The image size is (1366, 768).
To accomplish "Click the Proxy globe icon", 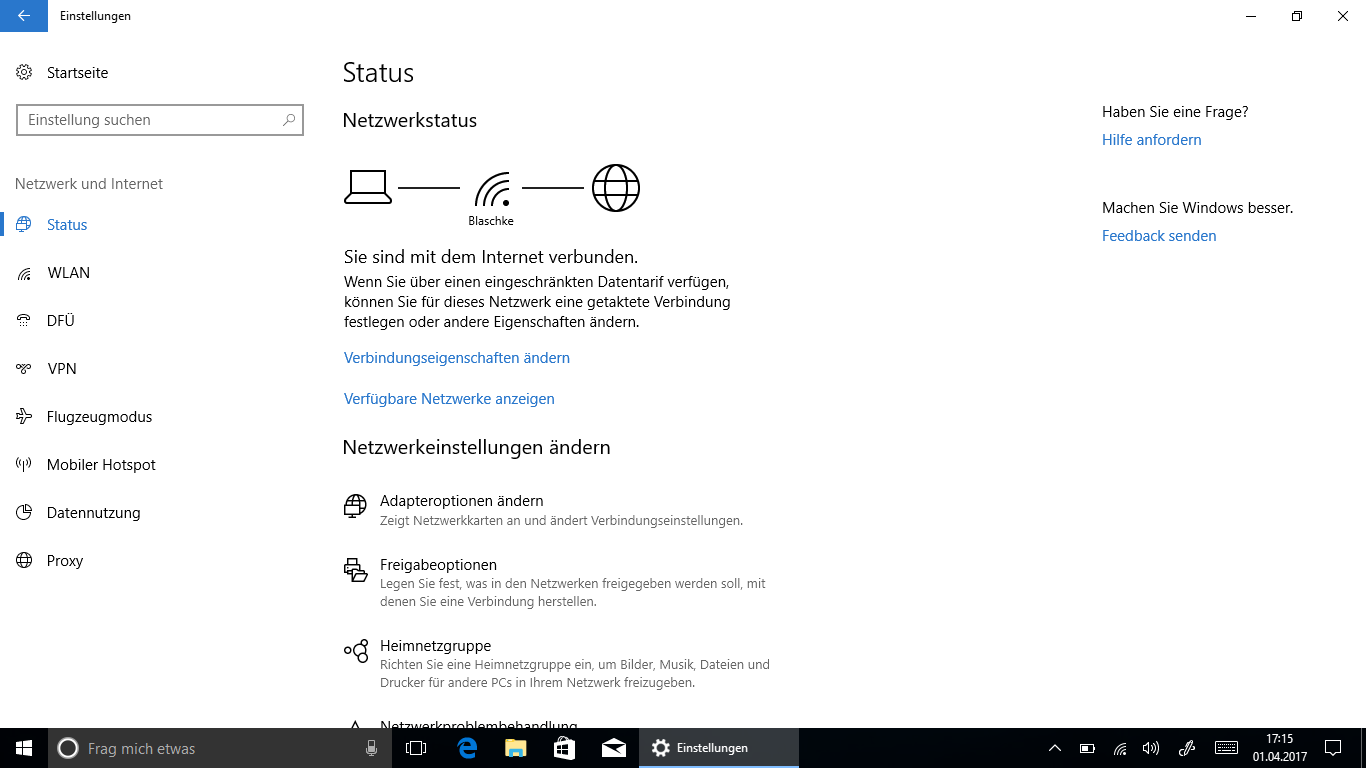I will pyautogui.click(x=25, y=561).
